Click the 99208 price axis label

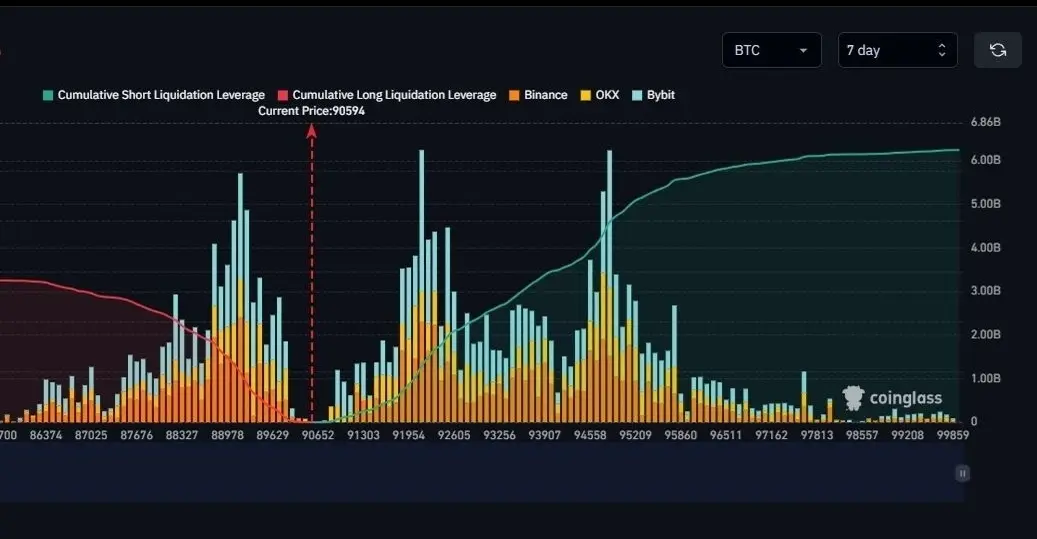[x=908, y=435]
